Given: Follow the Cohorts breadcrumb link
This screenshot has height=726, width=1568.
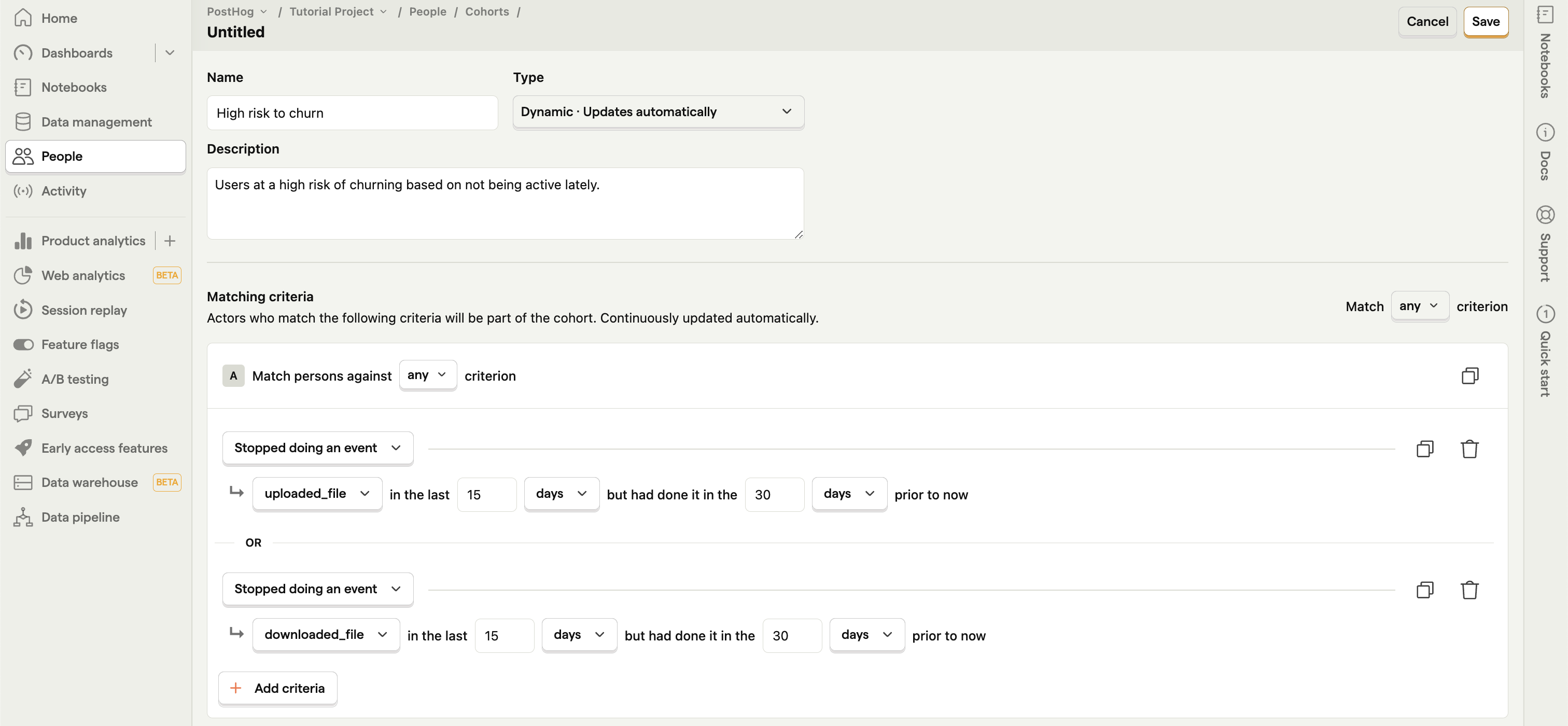Looking at the screenshot, I should point(487,11).
